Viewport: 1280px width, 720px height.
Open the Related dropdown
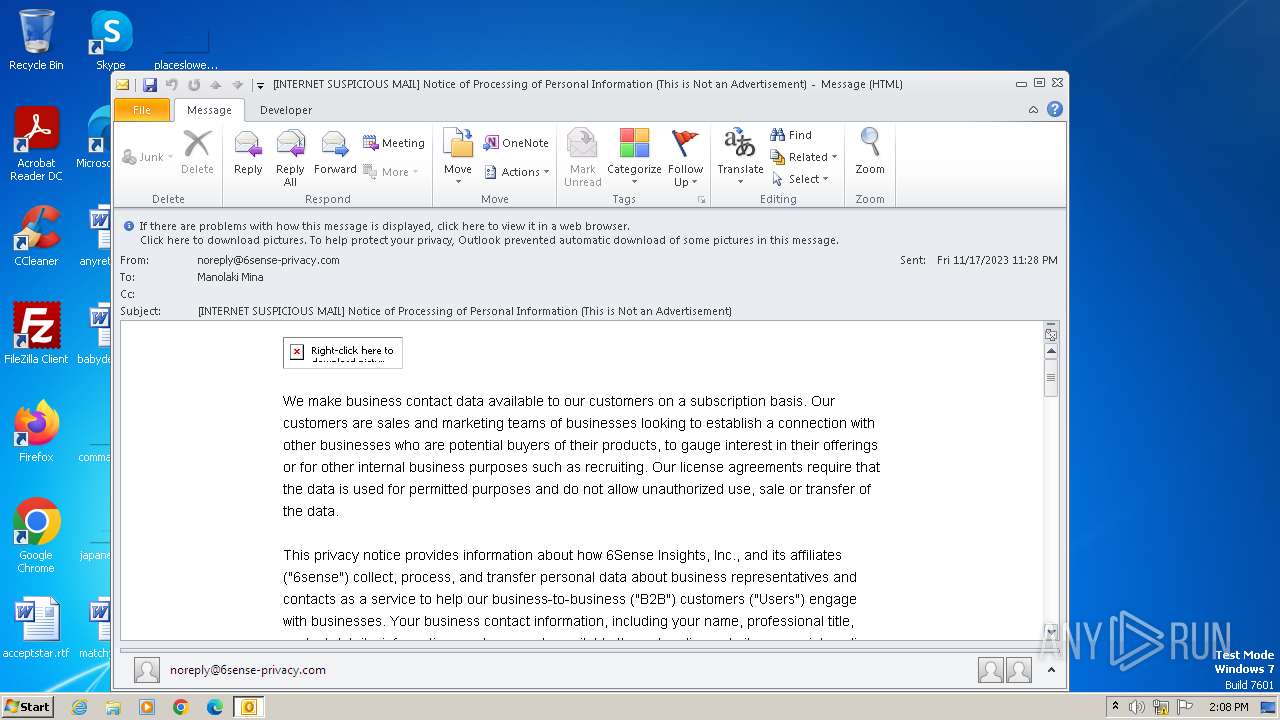coord(804,157)
